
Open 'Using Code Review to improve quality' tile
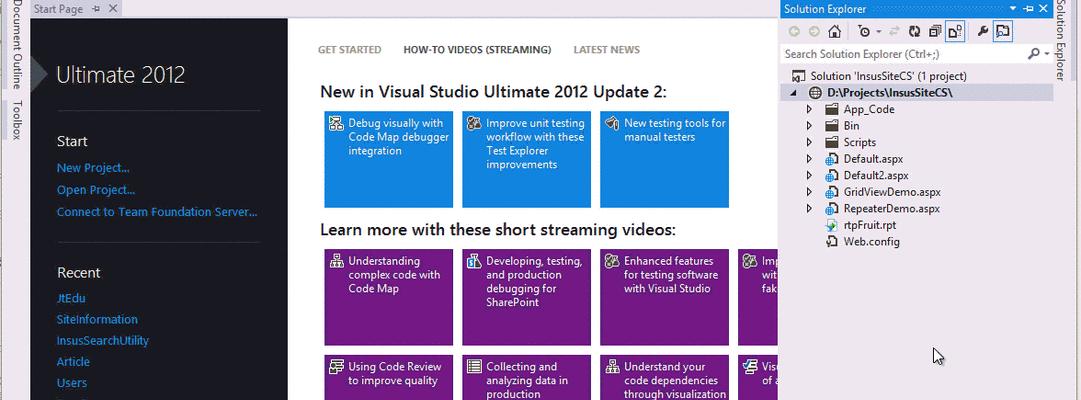[x=389, y=377]
